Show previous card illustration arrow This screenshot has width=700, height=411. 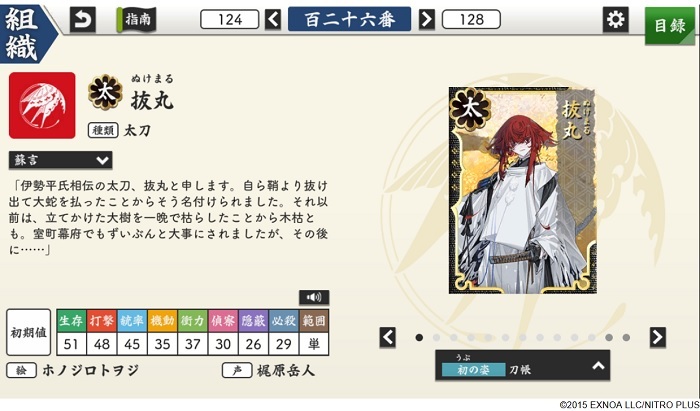[388, 337]
